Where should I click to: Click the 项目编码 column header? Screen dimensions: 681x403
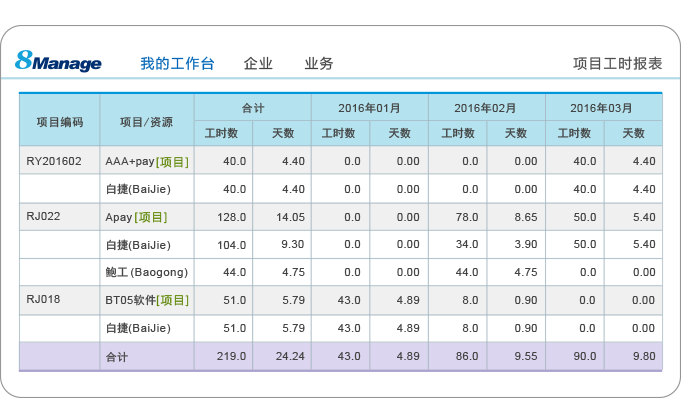point(60,121)
